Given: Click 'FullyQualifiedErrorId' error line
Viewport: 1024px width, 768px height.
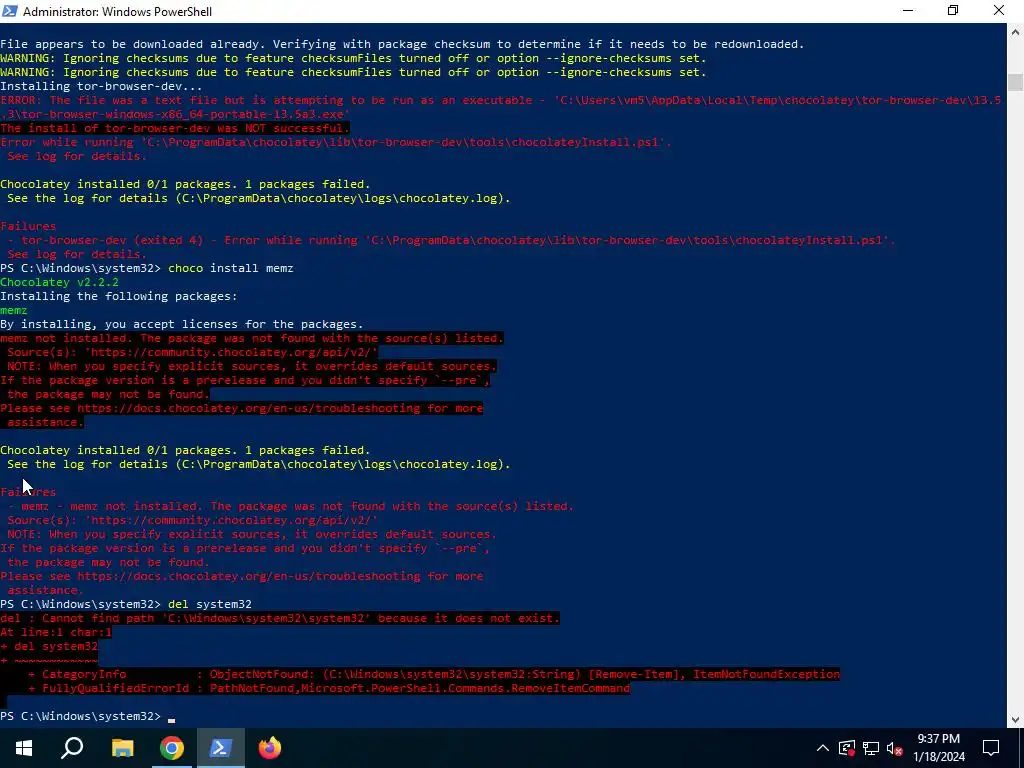Looking at the screenshot, I should click(329, 688).
